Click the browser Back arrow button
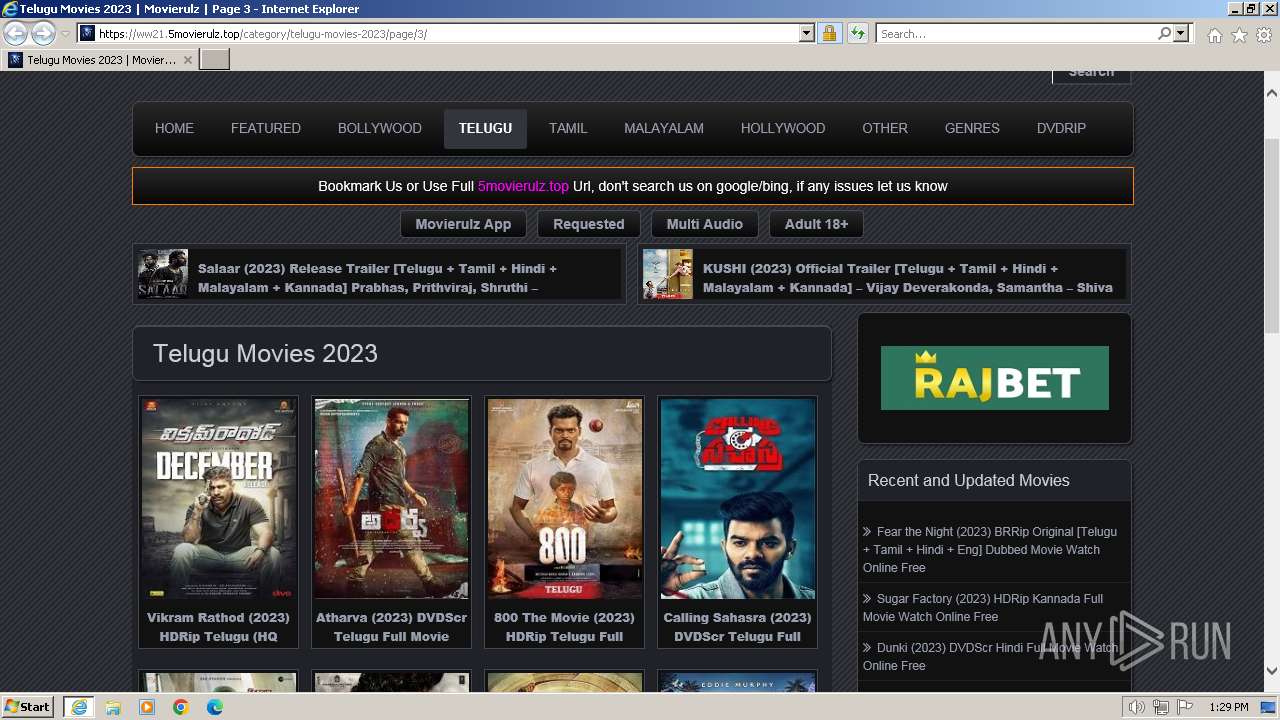 point(15,34)
